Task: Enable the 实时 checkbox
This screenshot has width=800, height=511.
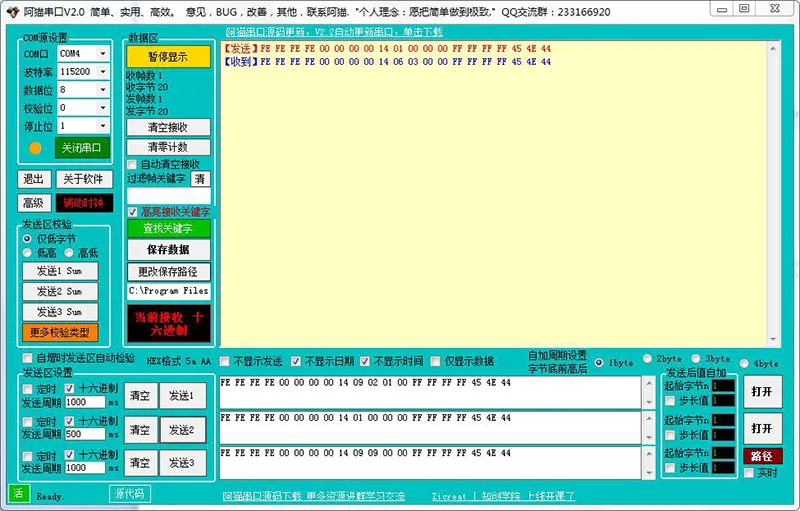Action: click(749, 473)
